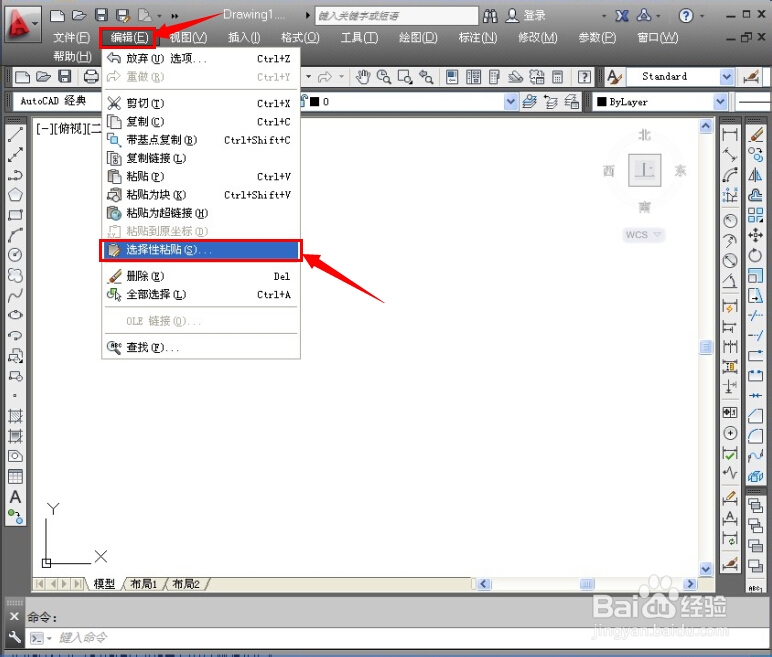This screenshot has width=772, height=657.
Task: Click the Zoom Realtime magnifier icon
Action: pyautogui.click(x=384, y=77)
